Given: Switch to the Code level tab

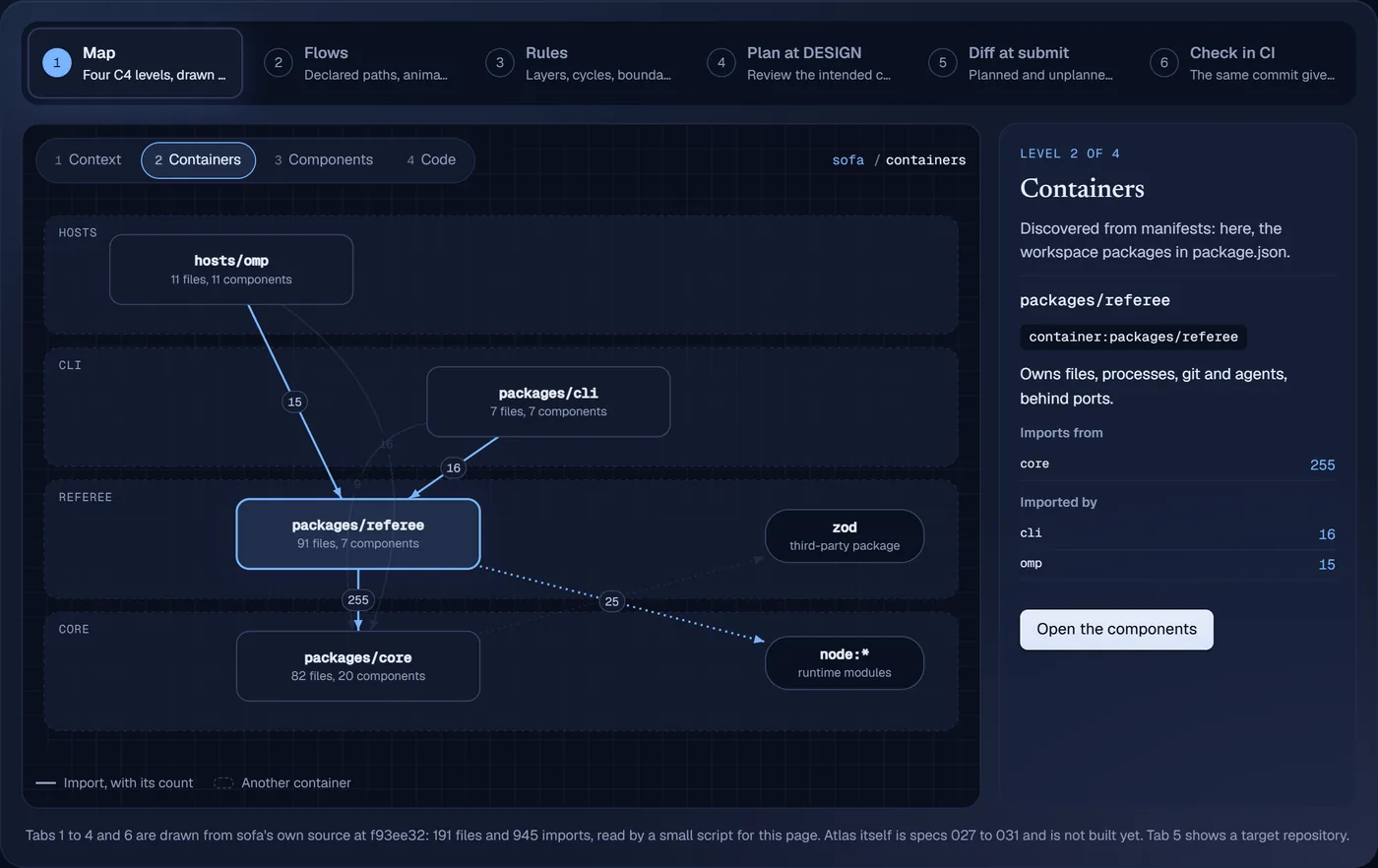Looking at the screenshot, I should (431, 160).
